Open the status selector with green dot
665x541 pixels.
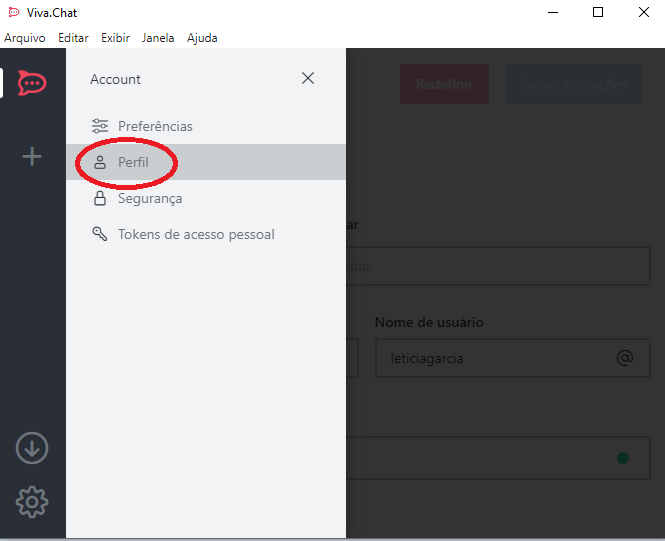click(622, 458)
